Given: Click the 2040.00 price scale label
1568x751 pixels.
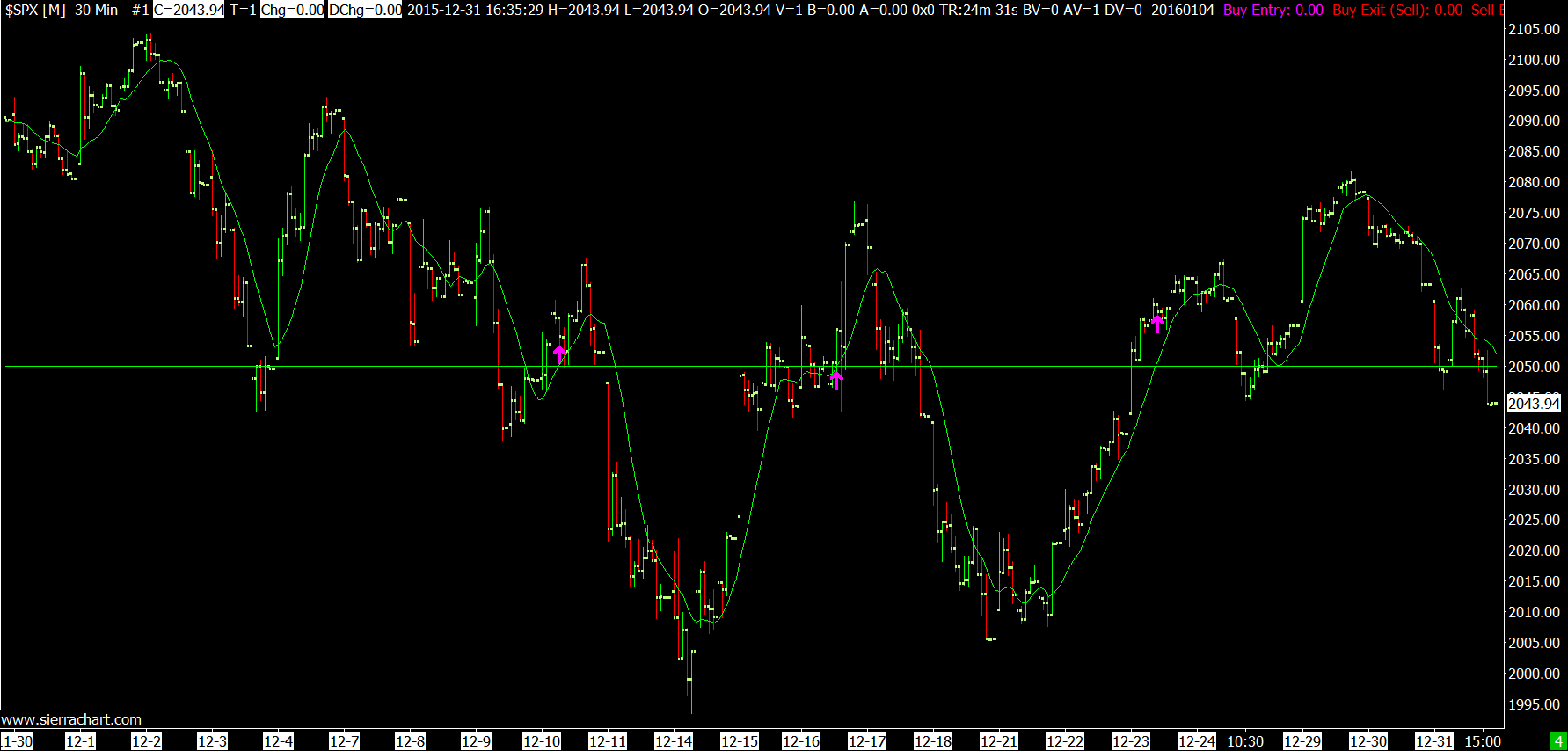Looking at the screenshot, I should pyautogui.click(x=1534, y=428).
